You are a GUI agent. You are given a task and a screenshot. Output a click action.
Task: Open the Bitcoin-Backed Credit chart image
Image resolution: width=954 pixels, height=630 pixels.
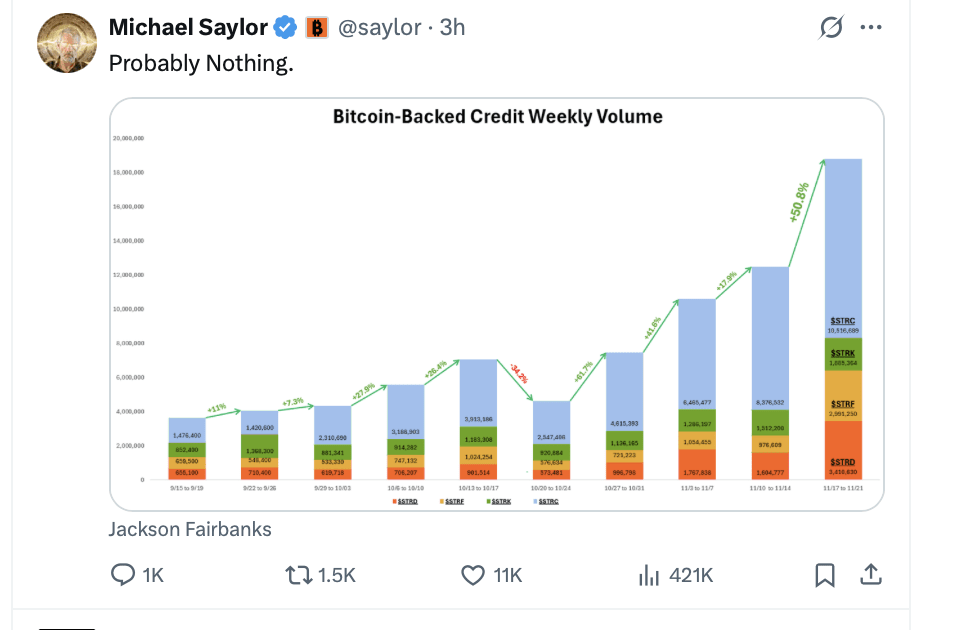coord(497,300)
